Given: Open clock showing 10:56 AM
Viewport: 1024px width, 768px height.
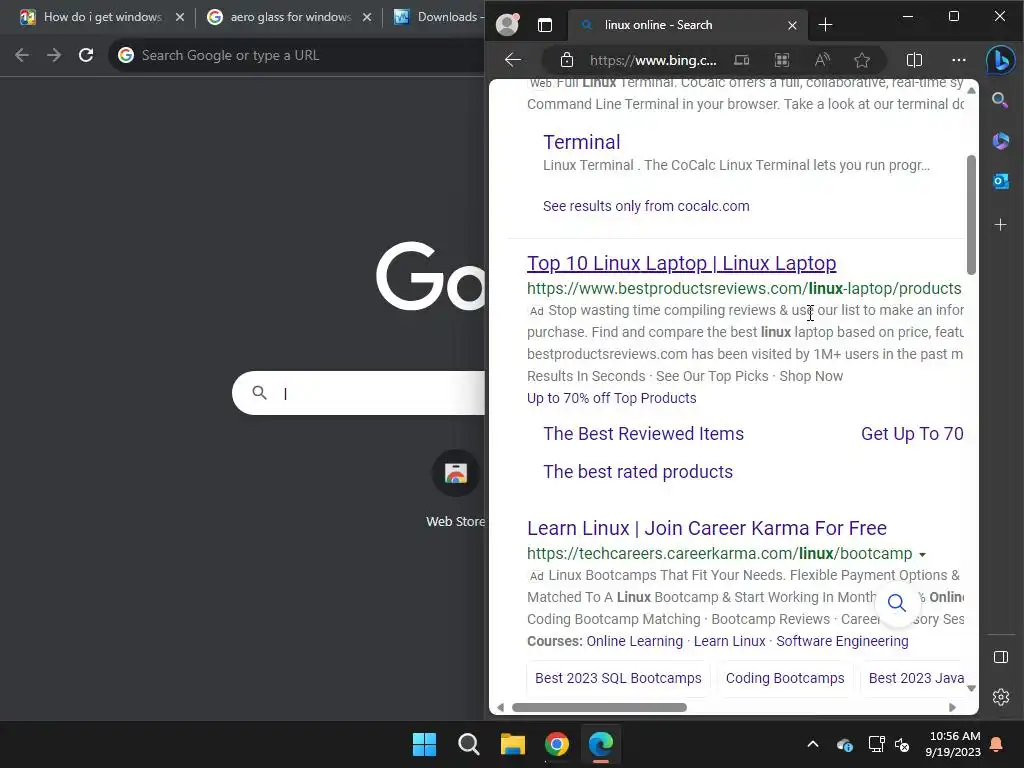Looking at the screenshot, I should (953, 744).
